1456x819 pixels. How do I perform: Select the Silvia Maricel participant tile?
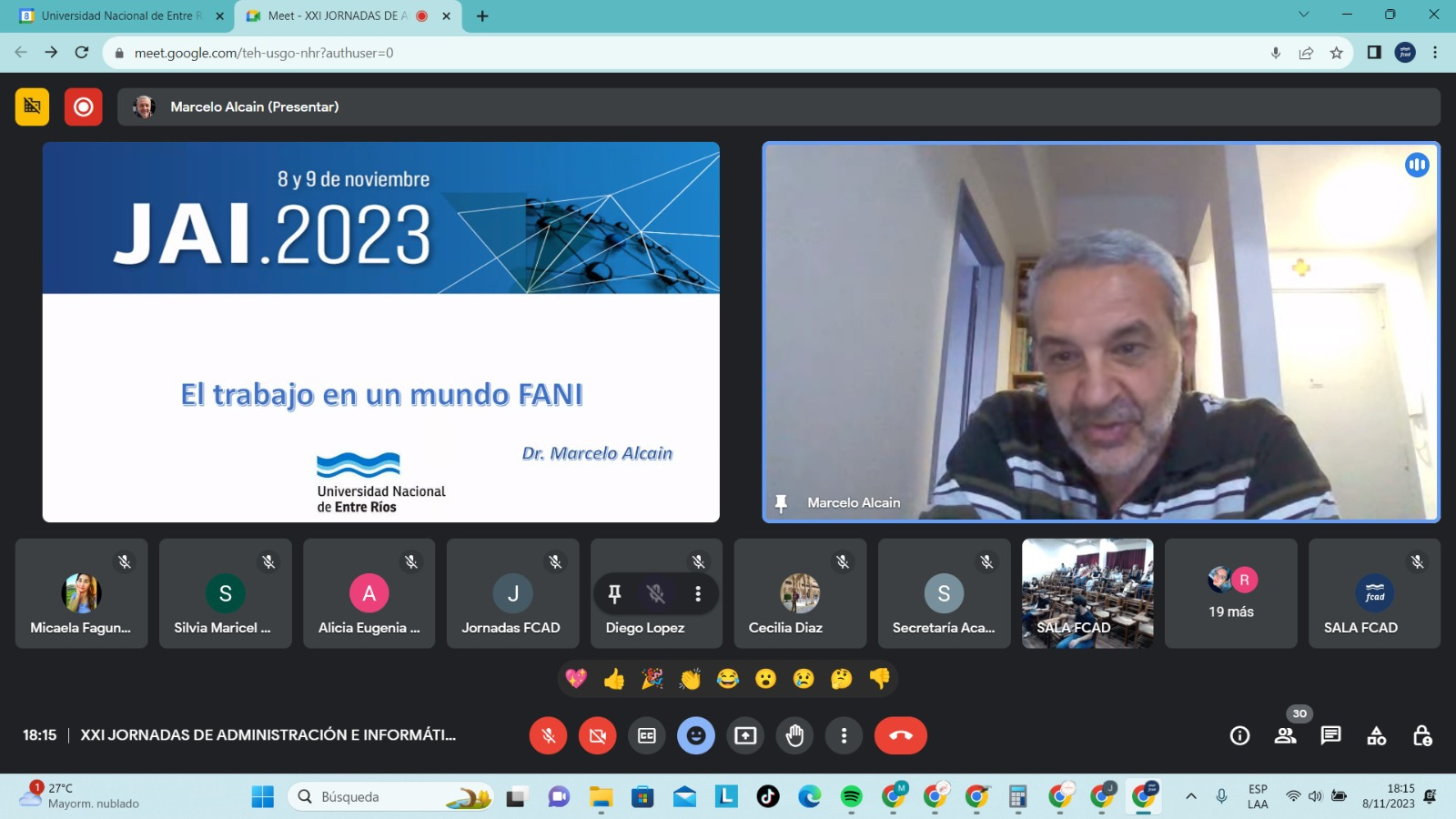pos(226,593)
